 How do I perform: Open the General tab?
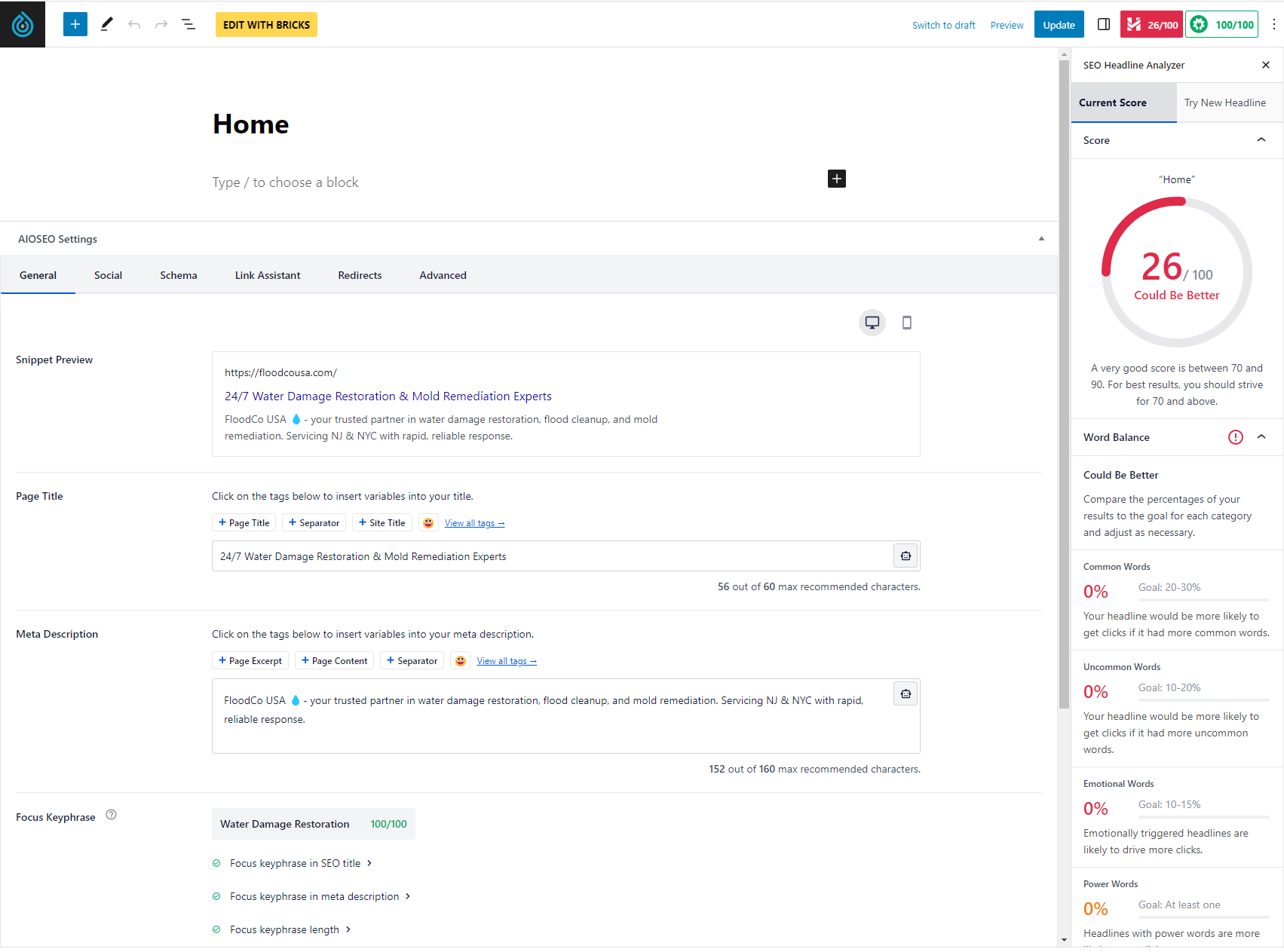coord(38,275)
